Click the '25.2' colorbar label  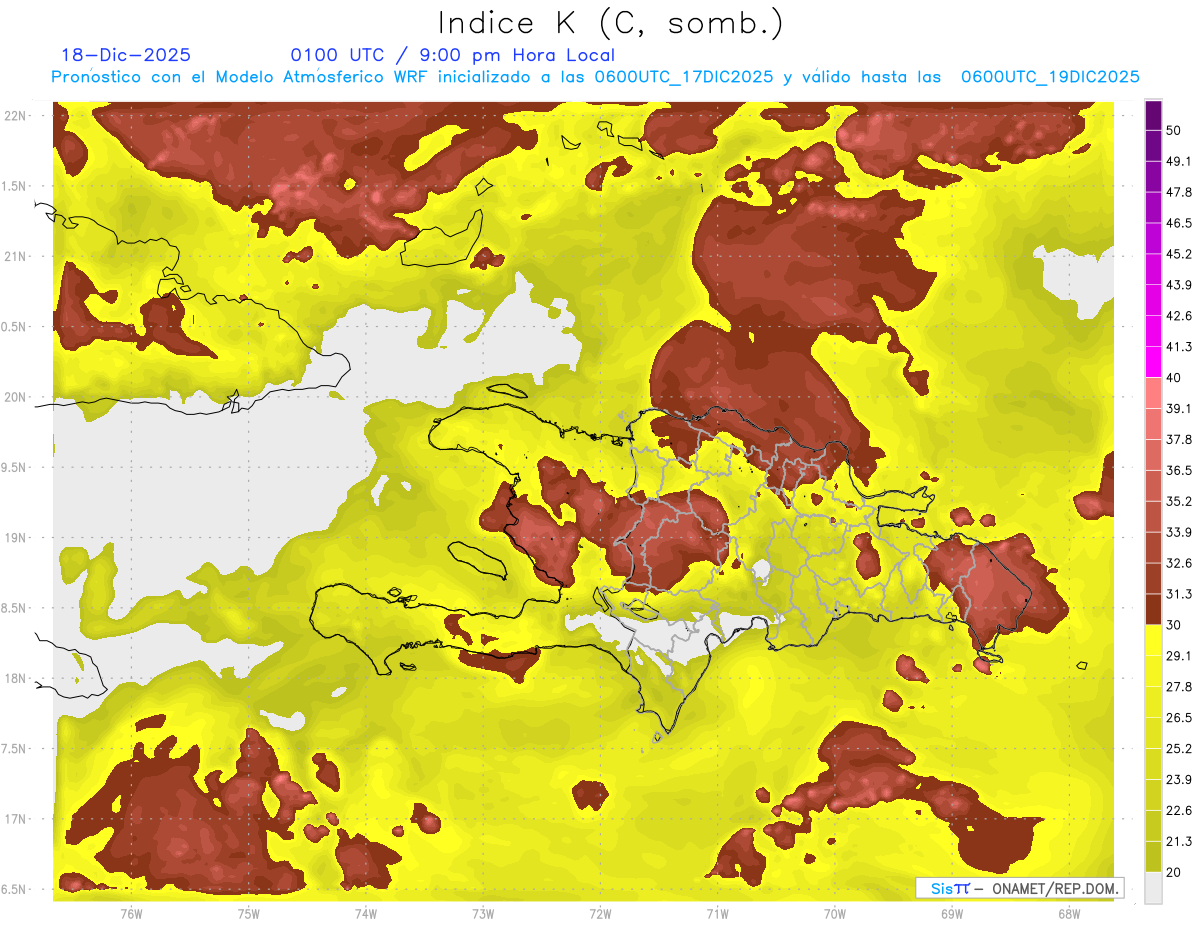click(x=1179, y=748)
